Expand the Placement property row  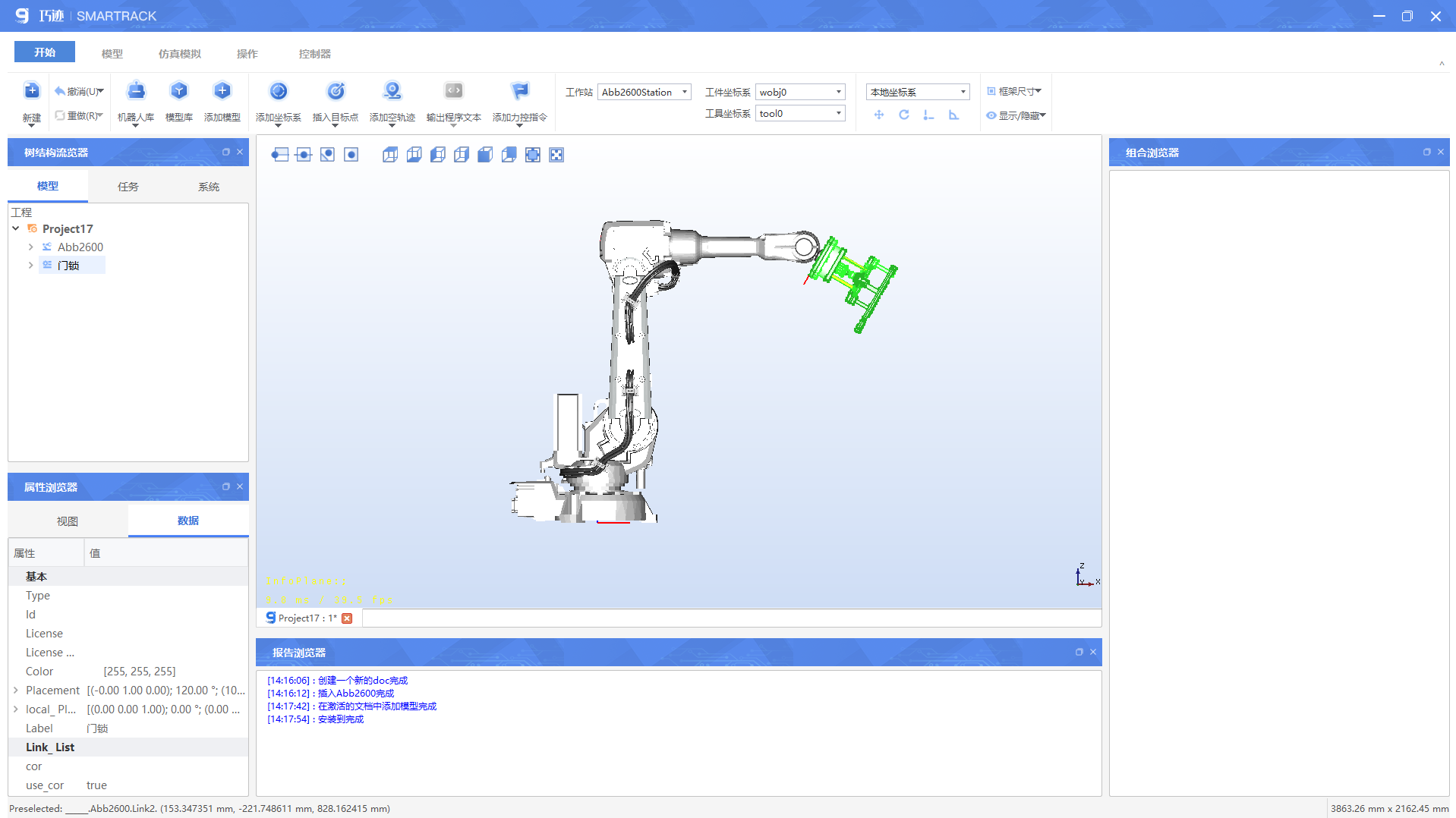tap(16, 691)
